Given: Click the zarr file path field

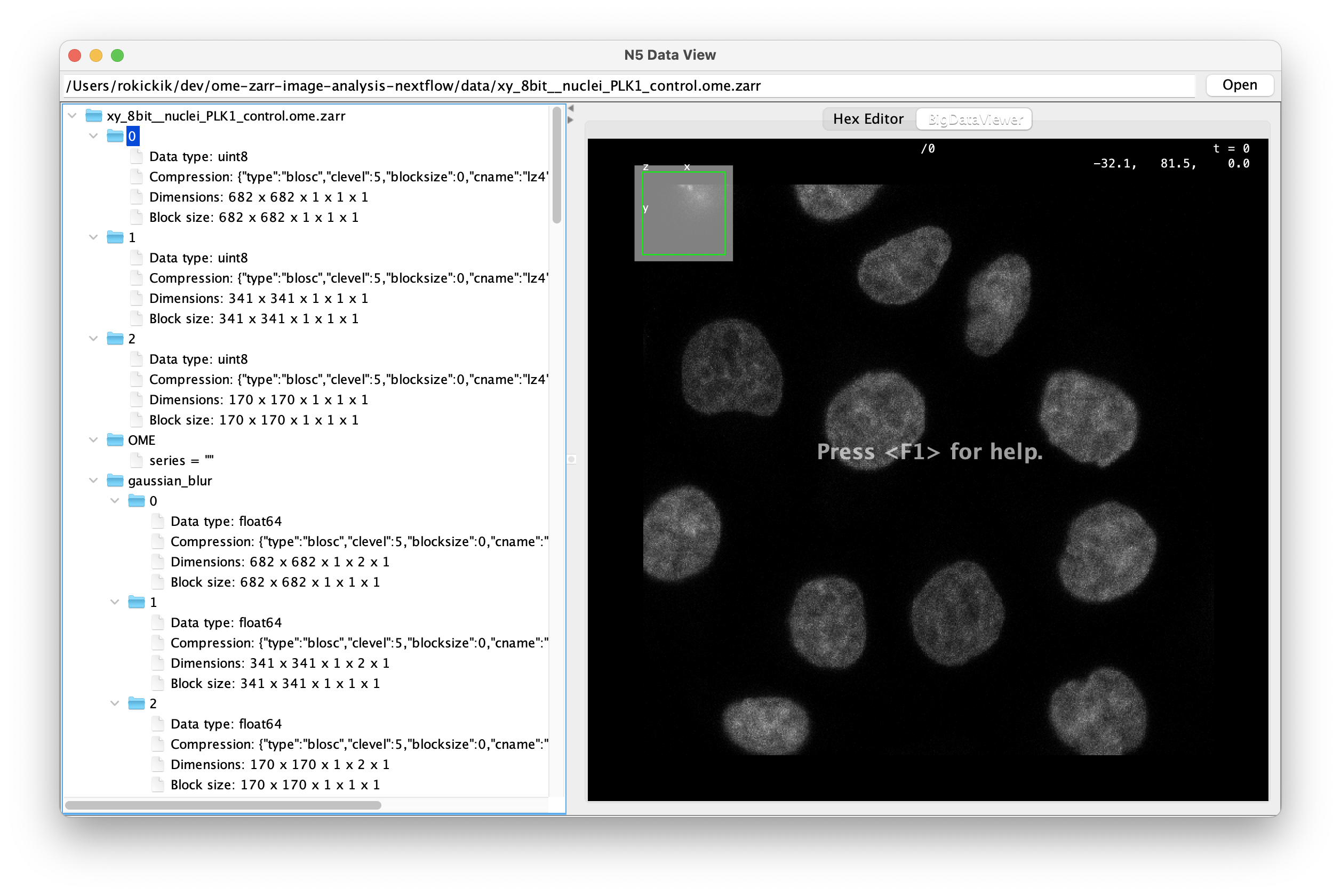Looking at the screenshot, I should click(628, 86).
